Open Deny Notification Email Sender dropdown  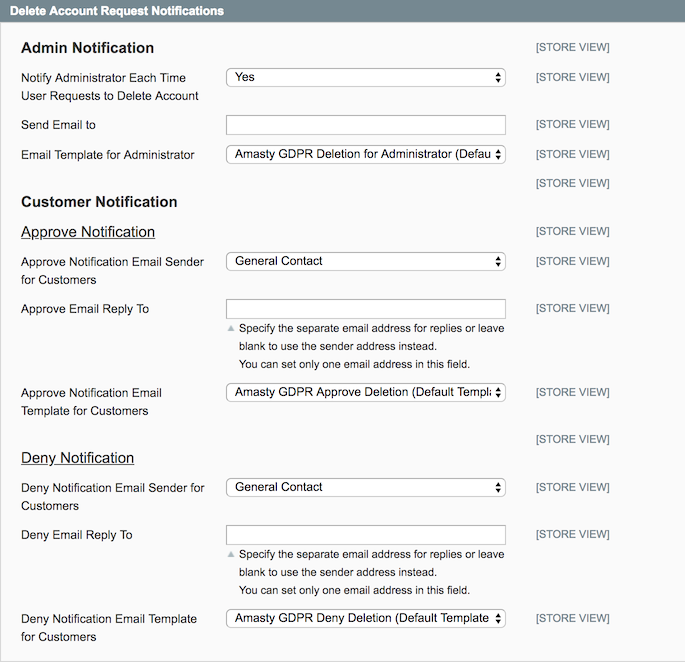click(365, 487)
